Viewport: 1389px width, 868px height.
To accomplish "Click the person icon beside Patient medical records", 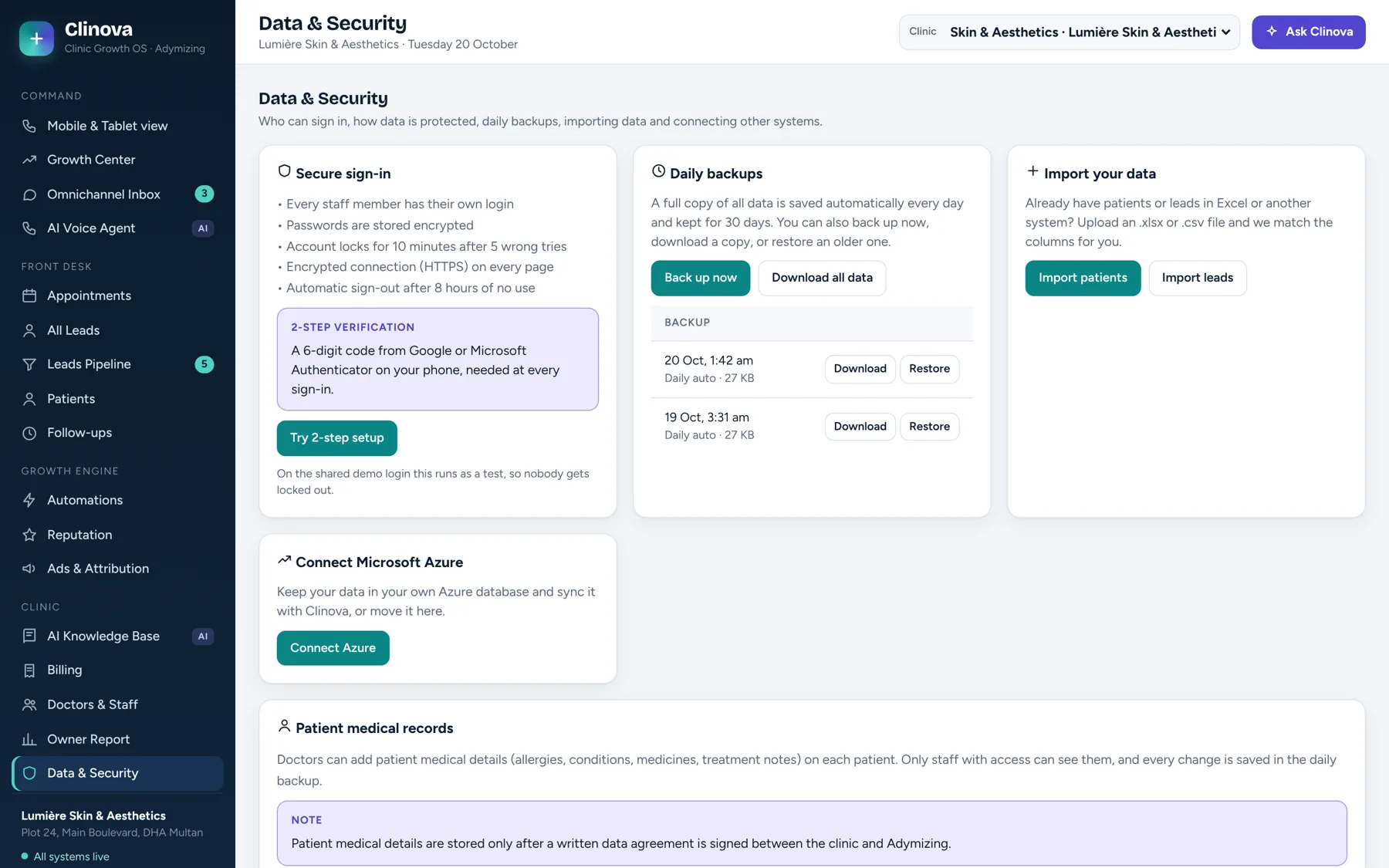I will coord(284,726).
